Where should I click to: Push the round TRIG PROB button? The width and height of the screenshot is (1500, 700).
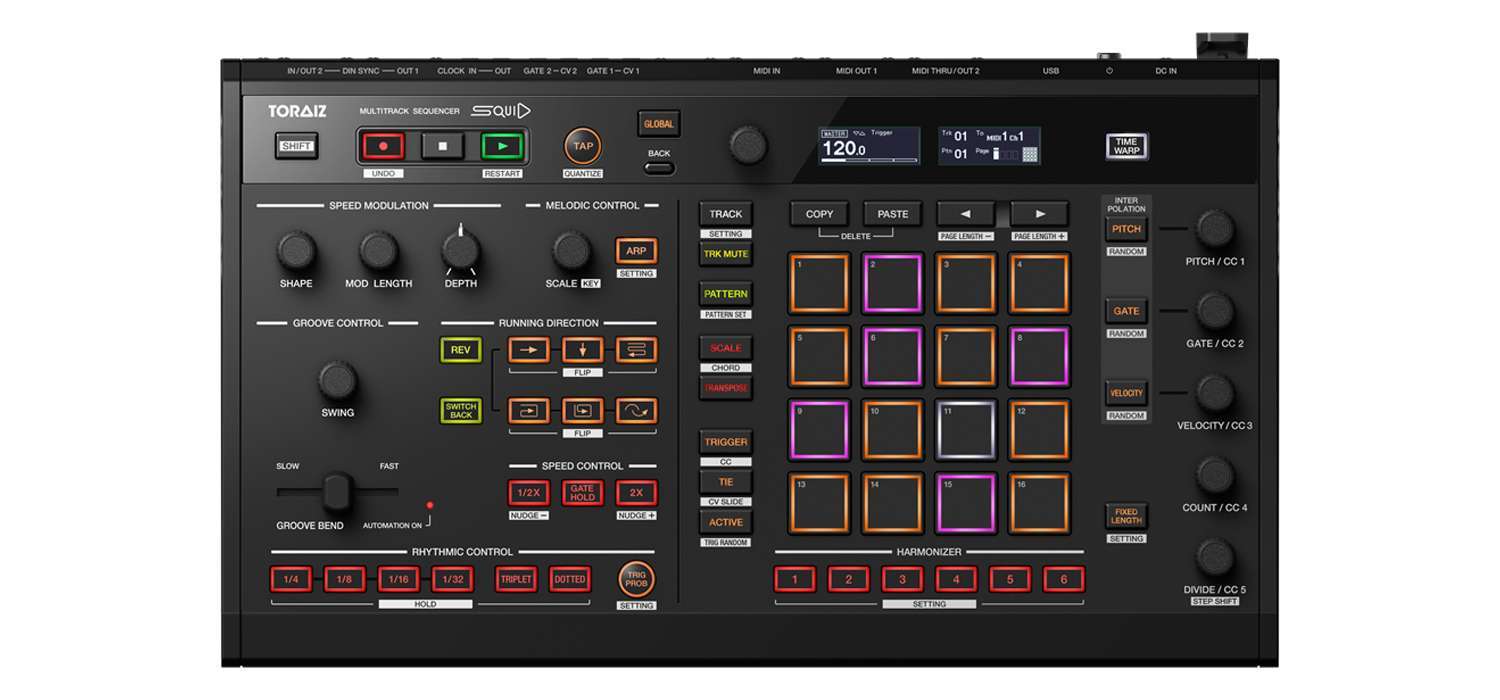[x=636, y=578]
